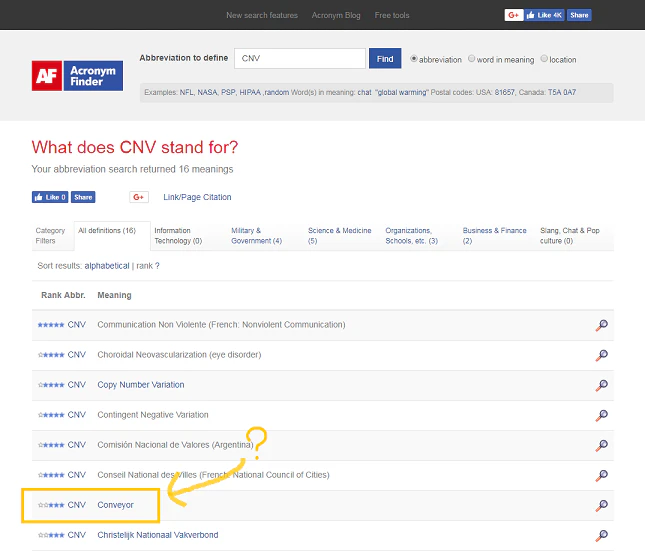Viewport: 645px width, 551px height.
Task: Open the Christelijk Nationaal Vakverbond link
Action: (x=158, y=535)
